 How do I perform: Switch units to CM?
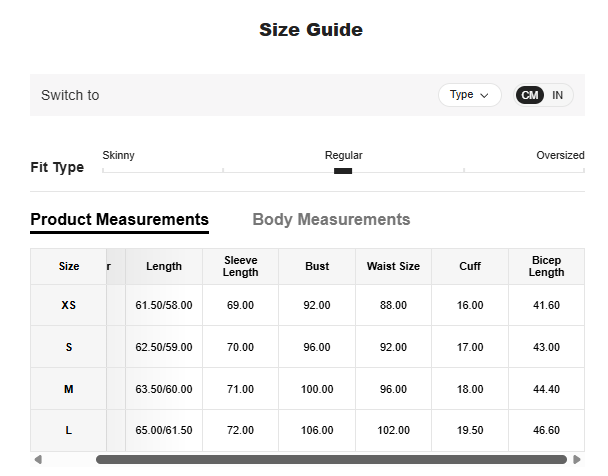[x=530, y=95]
